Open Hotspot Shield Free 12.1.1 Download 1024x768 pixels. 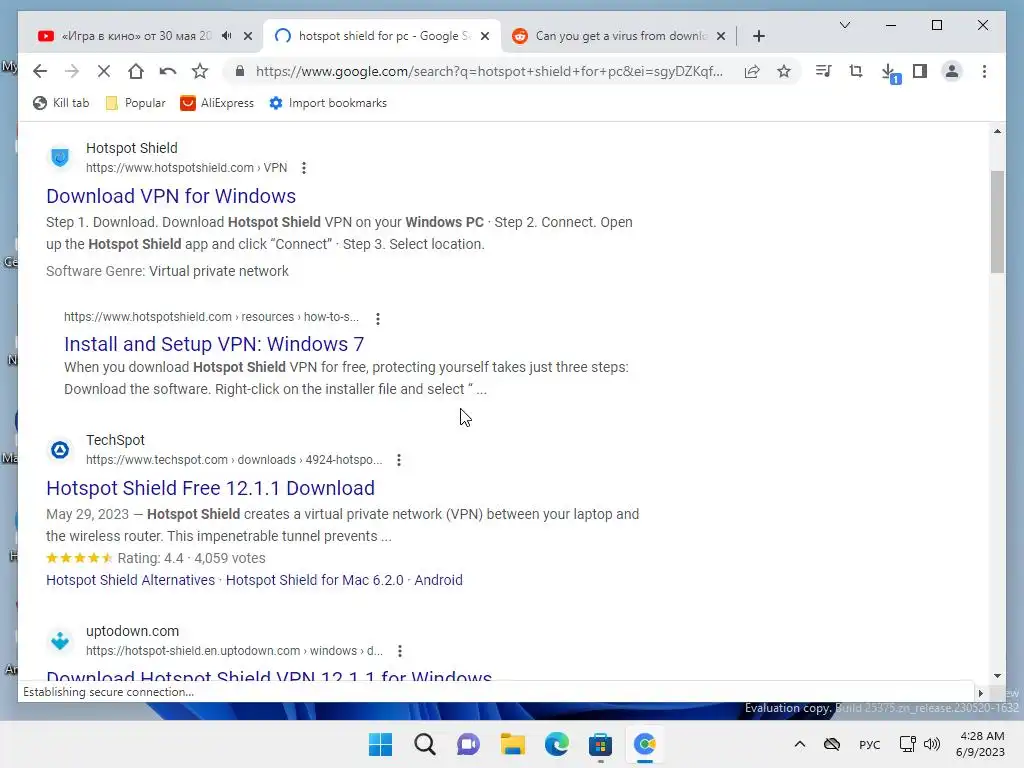coord(210,488)
